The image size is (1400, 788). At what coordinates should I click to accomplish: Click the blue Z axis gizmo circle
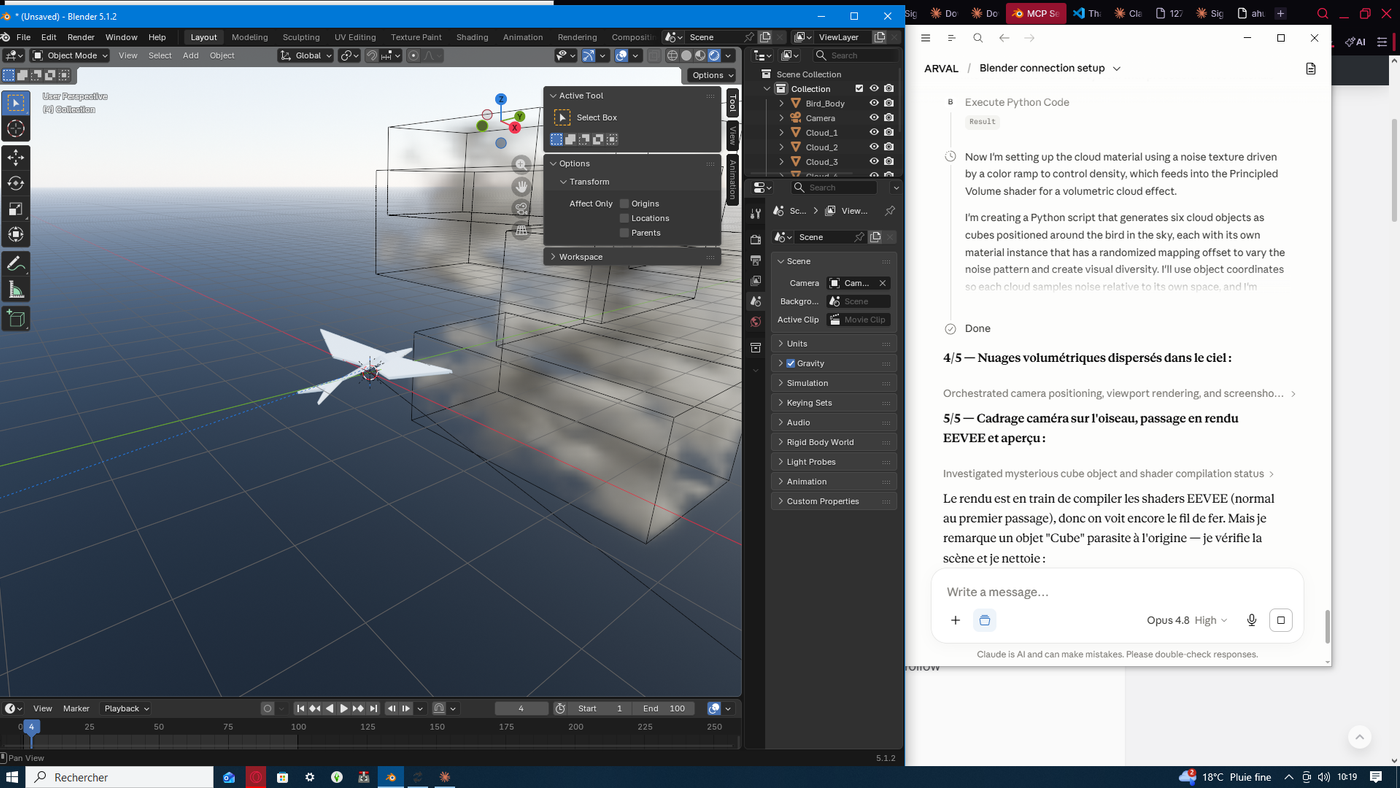[x=501, y=99]
